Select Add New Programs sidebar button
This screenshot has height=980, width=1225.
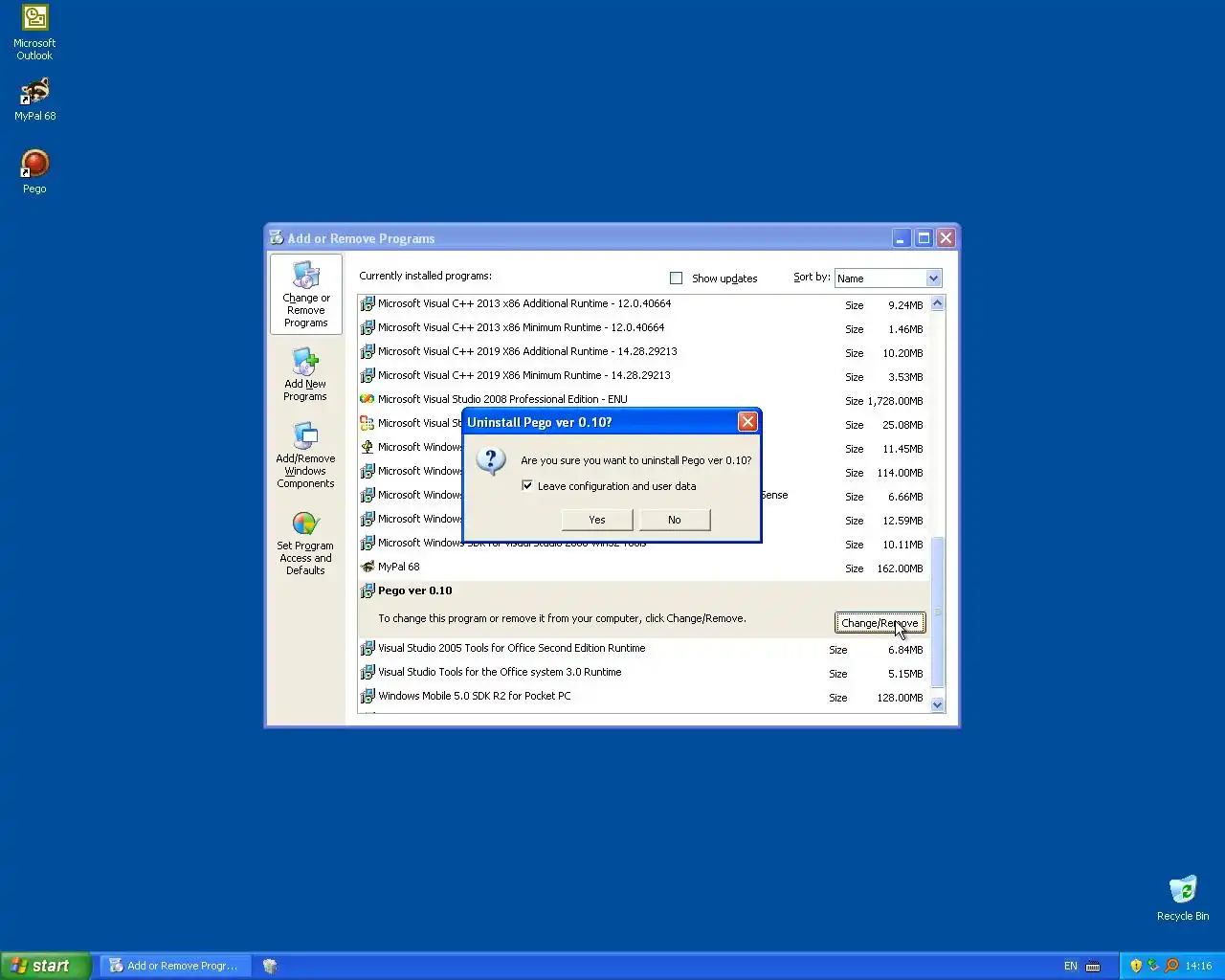[305, 374]
